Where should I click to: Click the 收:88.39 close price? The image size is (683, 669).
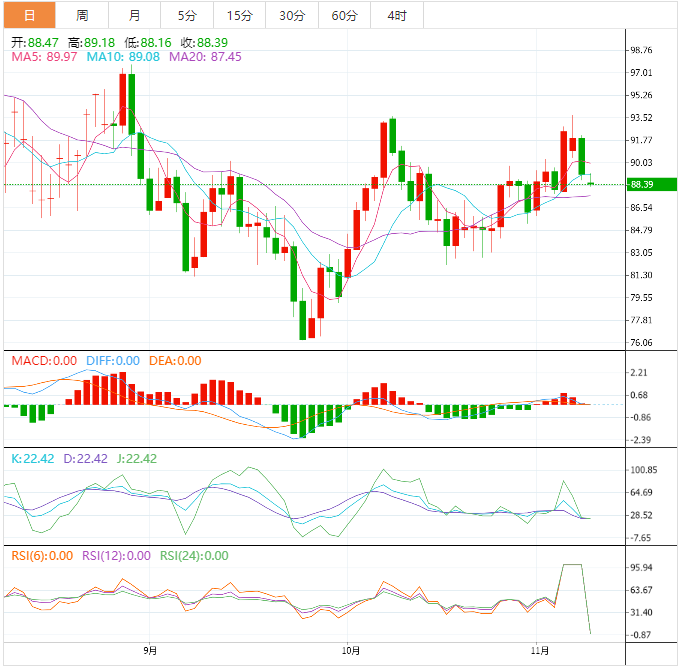click(204, 43)
